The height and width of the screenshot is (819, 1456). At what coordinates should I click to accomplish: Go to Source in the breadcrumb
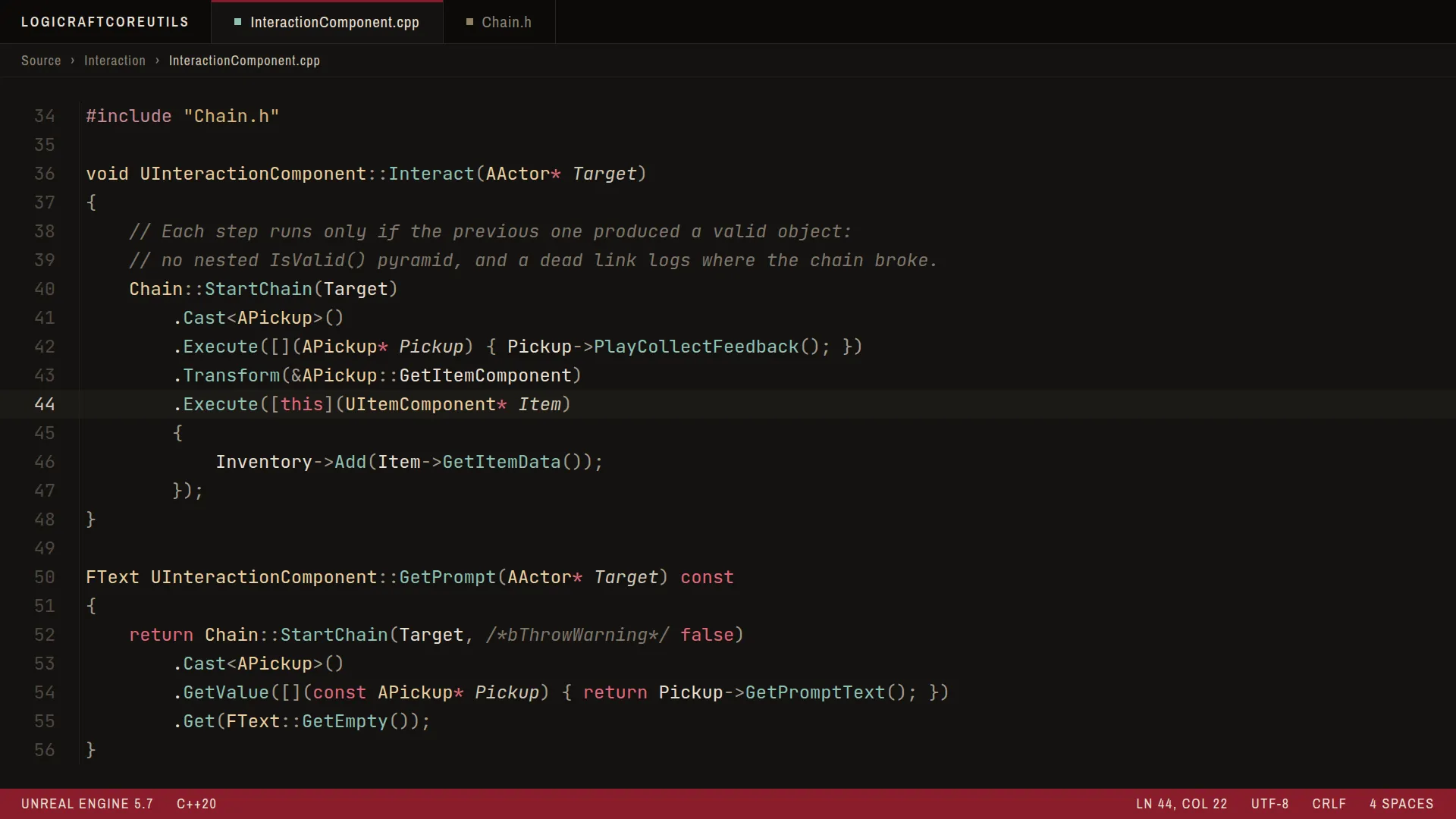[41, 61]
